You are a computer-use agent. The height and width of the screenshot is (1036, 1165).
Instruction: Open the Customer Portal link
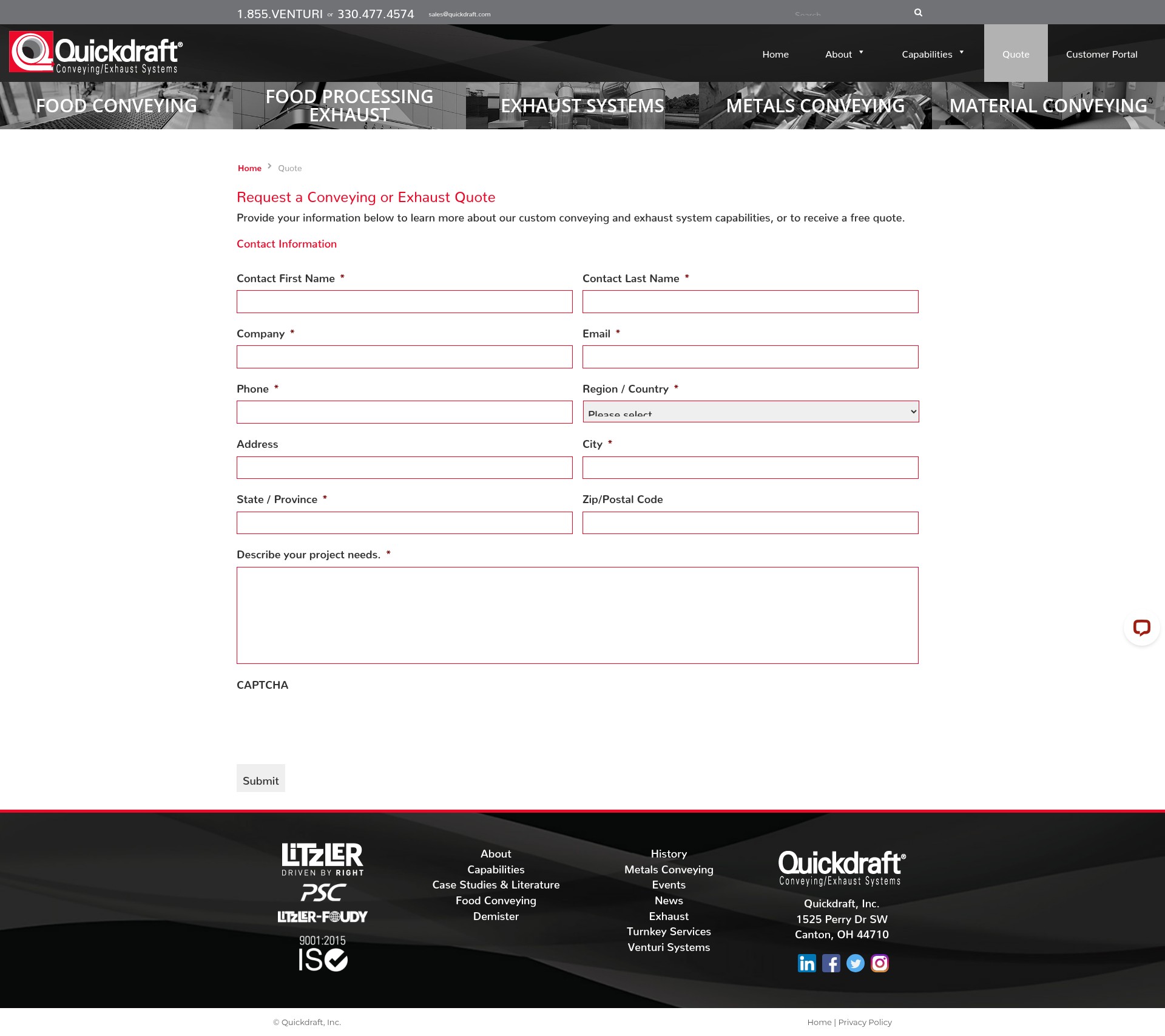pos(1101,55)
